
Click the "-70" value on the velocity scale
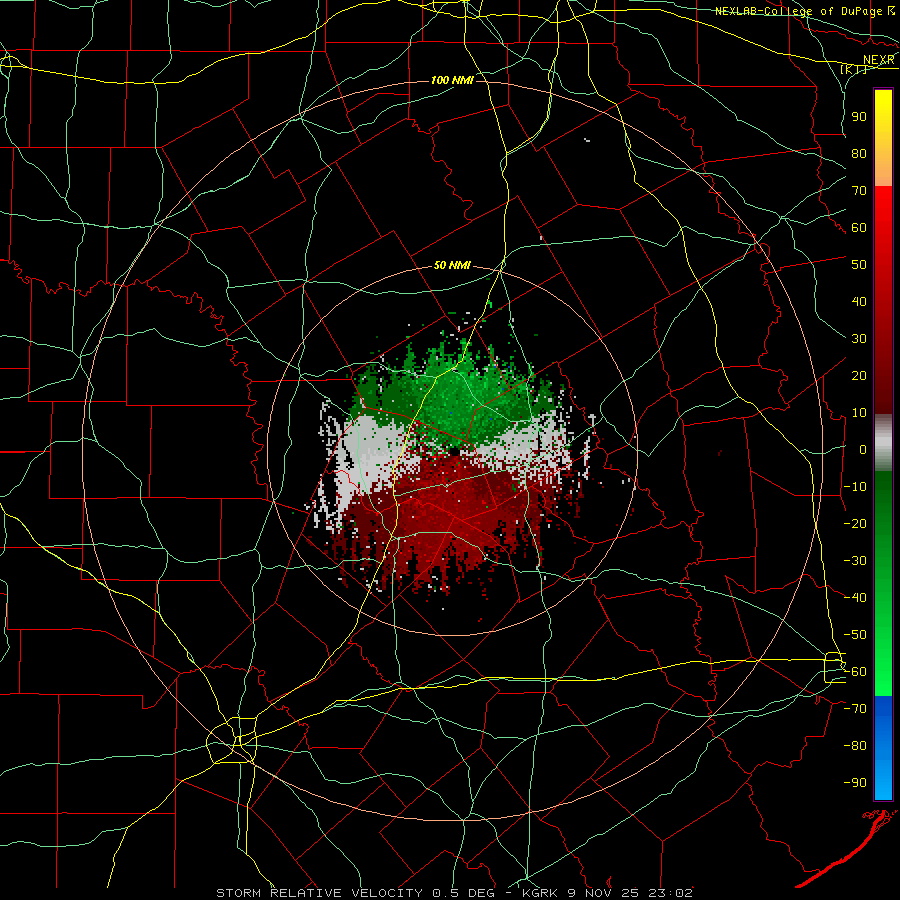tap(855, 709)
